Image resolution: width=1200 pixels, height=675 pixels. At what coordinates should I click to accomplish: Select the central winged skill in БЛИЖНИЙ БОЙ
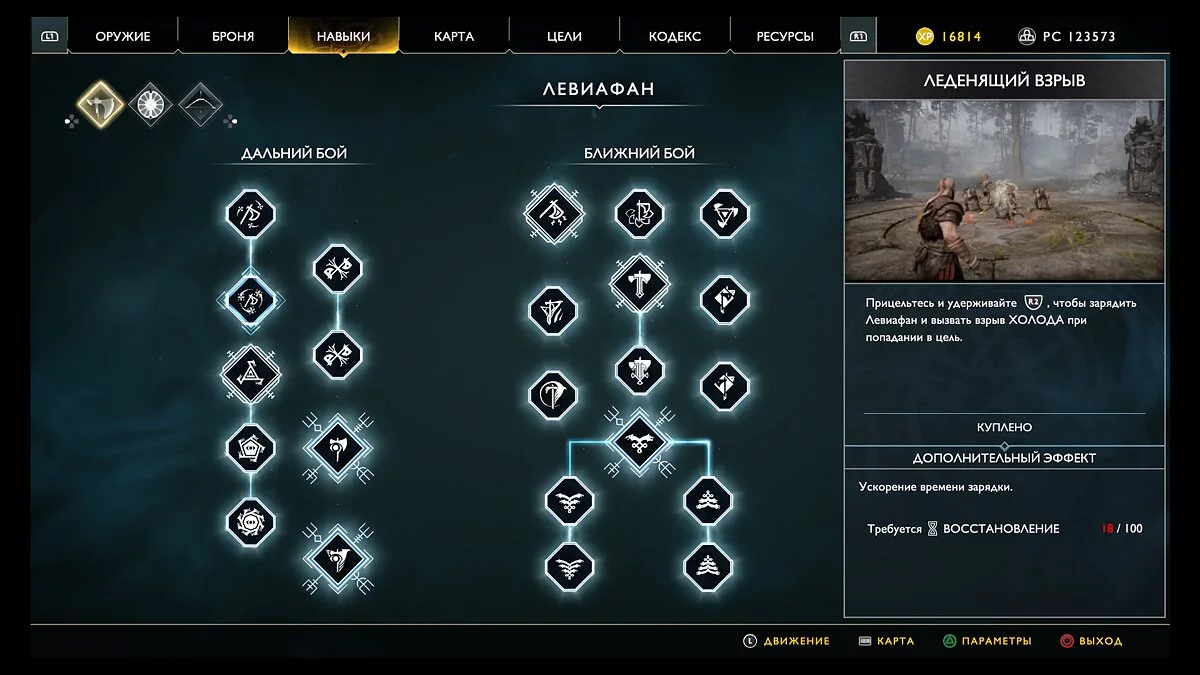pyautogui.click(x=640, y=438)
